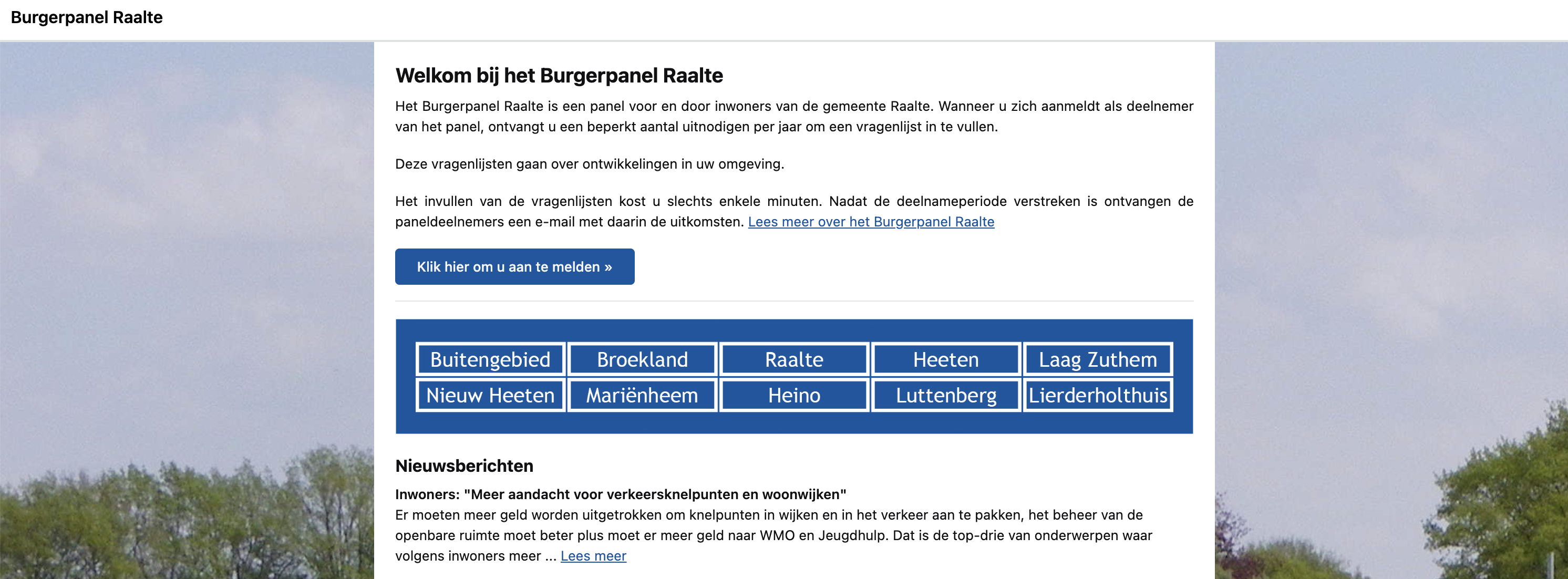Click the blue area map banner background

pos(794,423)
